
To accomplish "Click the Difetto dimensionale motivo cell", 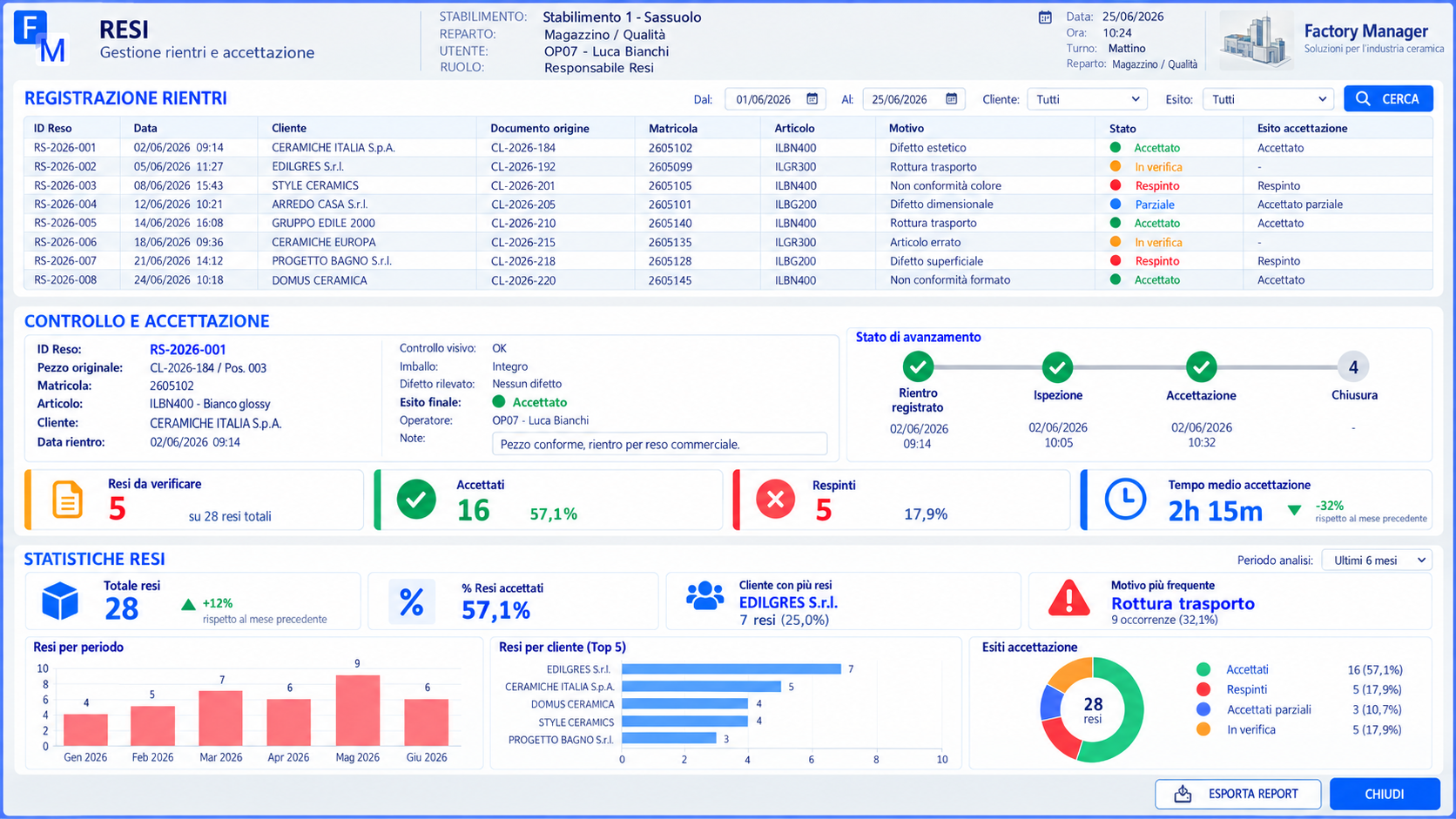I will [x=941, y=205].
